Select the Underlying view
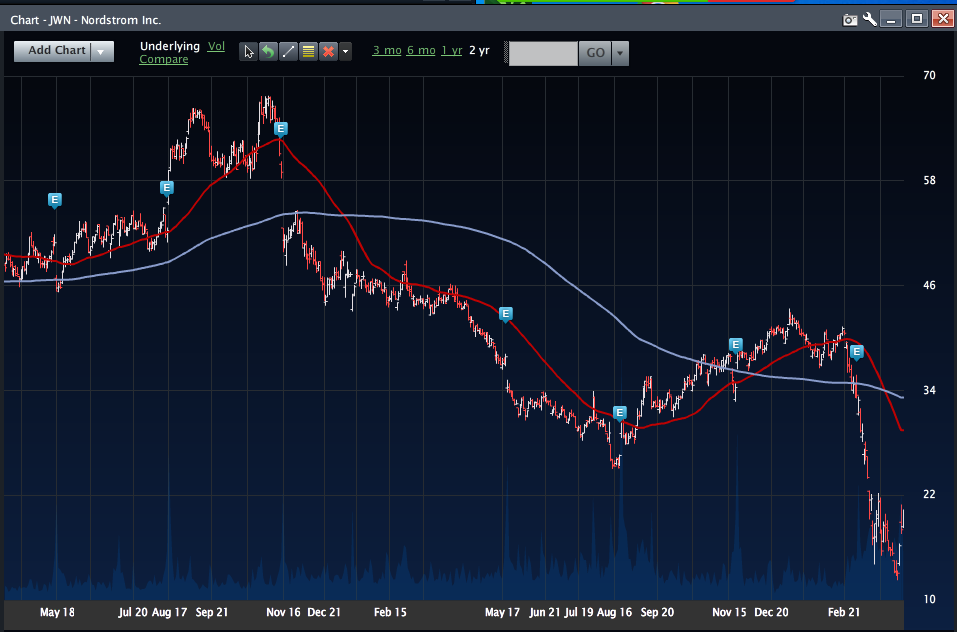 [170, 46]
